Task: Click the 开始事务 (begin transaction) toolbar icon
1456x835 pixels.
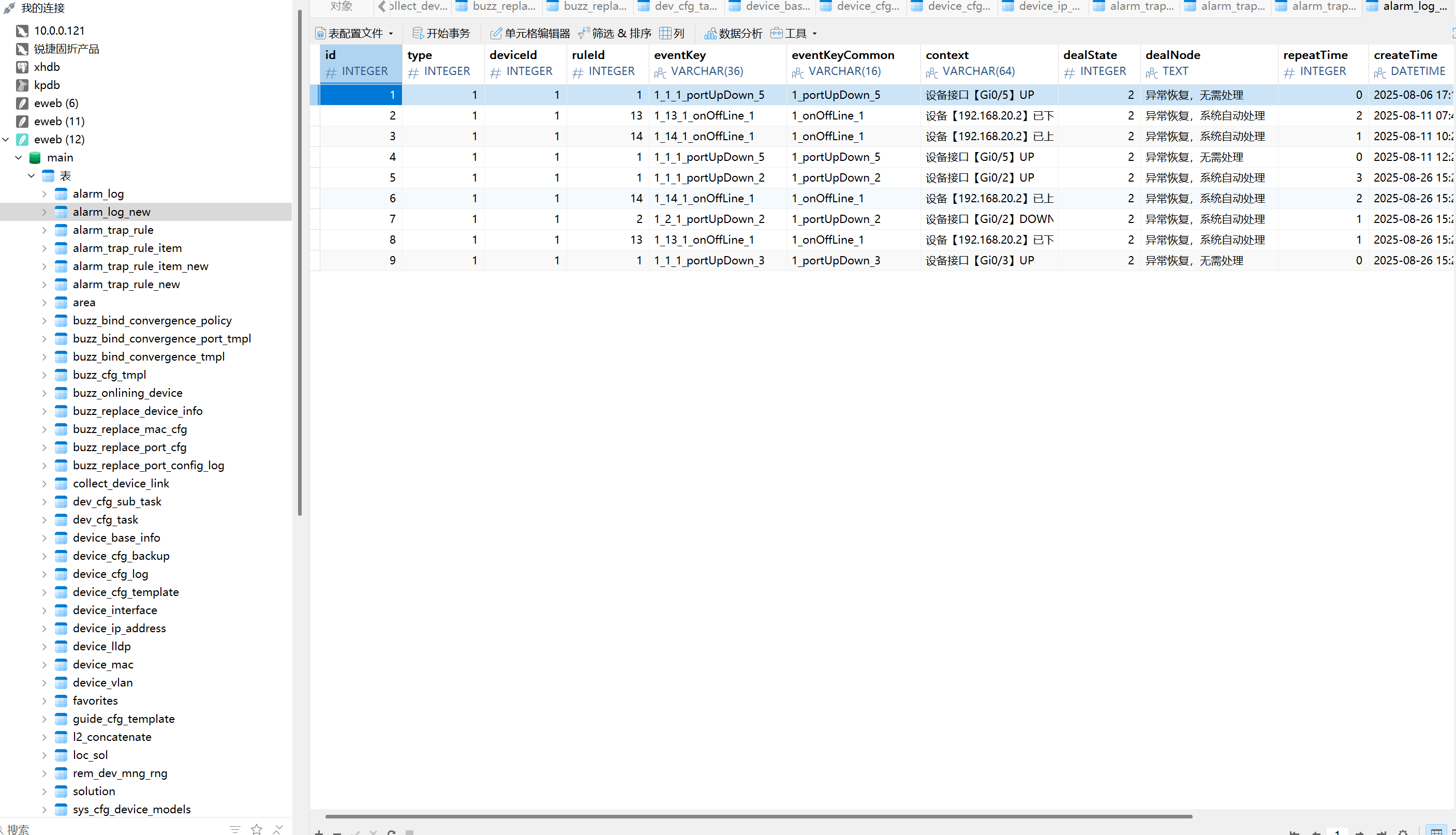Action: [418, 33]
